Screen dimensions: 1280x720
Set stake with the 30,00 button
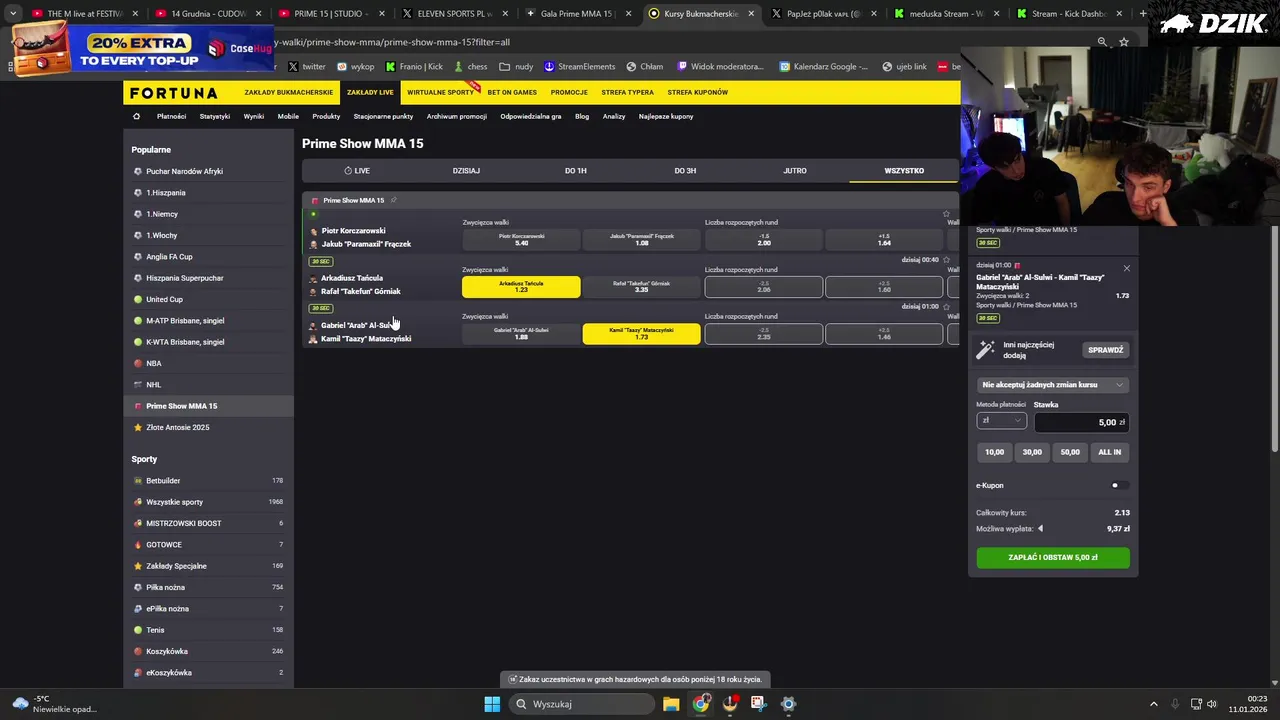(1032, 452)
